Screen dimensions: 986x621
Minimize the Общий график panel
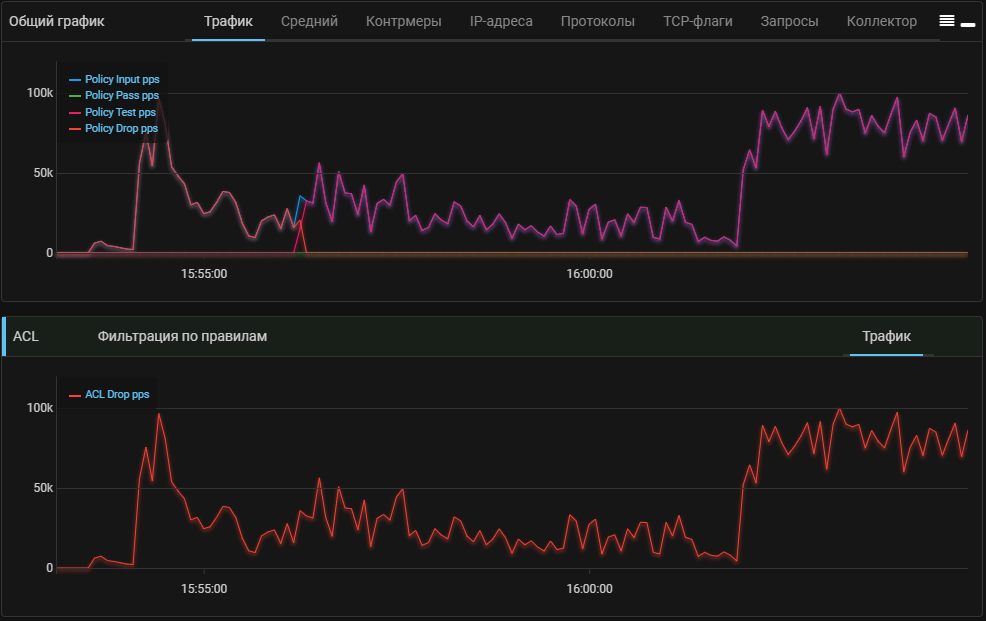[x=968, y=22]
